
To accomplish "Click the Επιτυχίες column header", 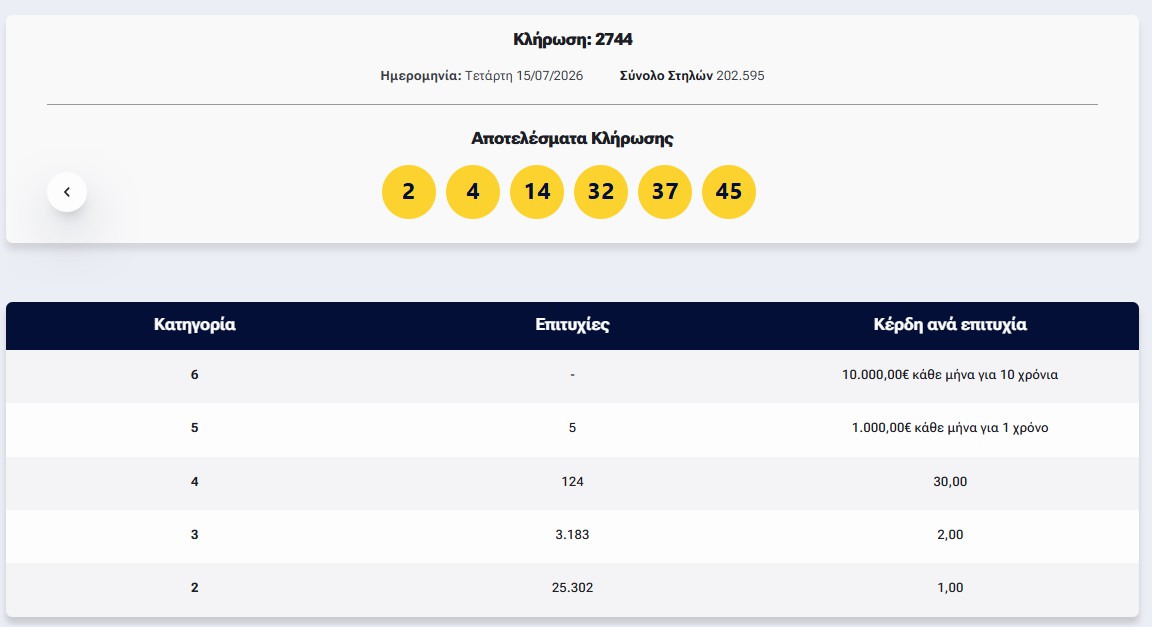I will [572, 324].
